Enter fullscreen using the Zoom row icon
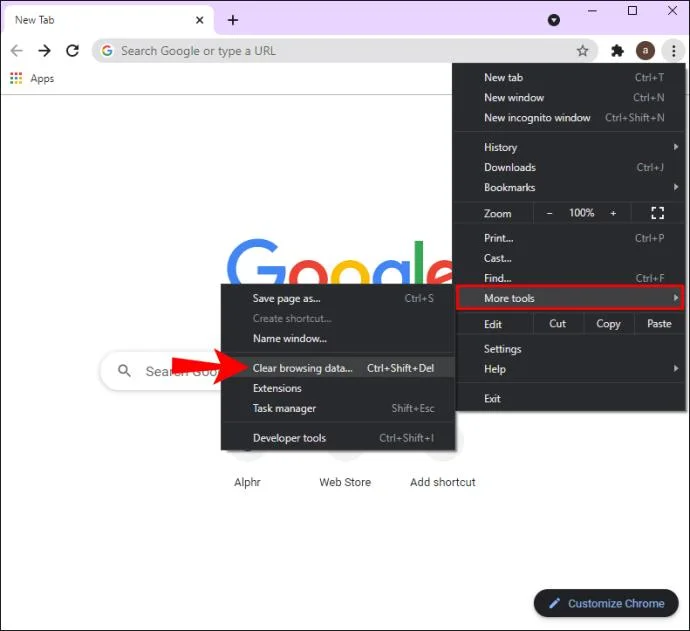This screenshot has width=690, height=631. [657, 213]
